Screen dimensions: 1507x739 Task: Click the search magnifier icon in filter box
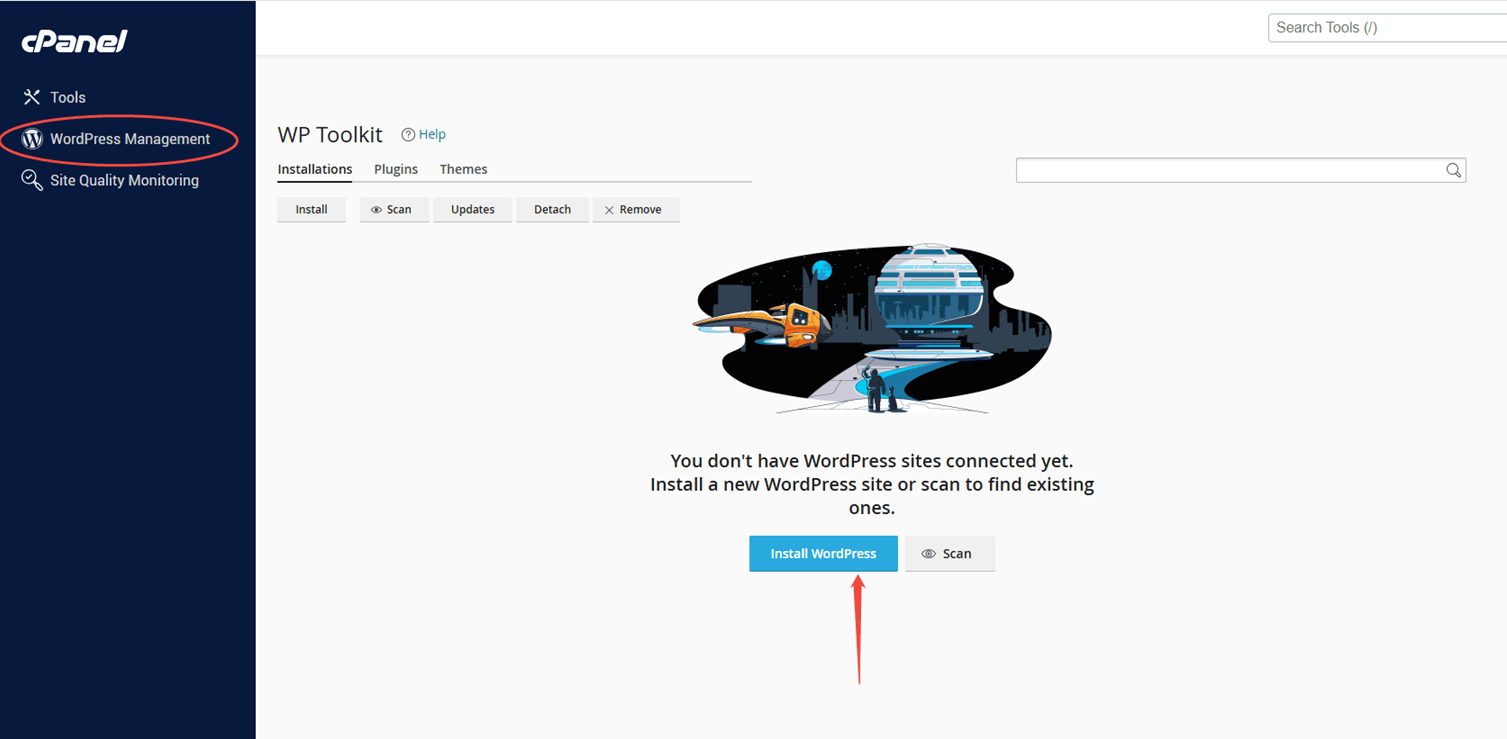[x=1453, y=170]
